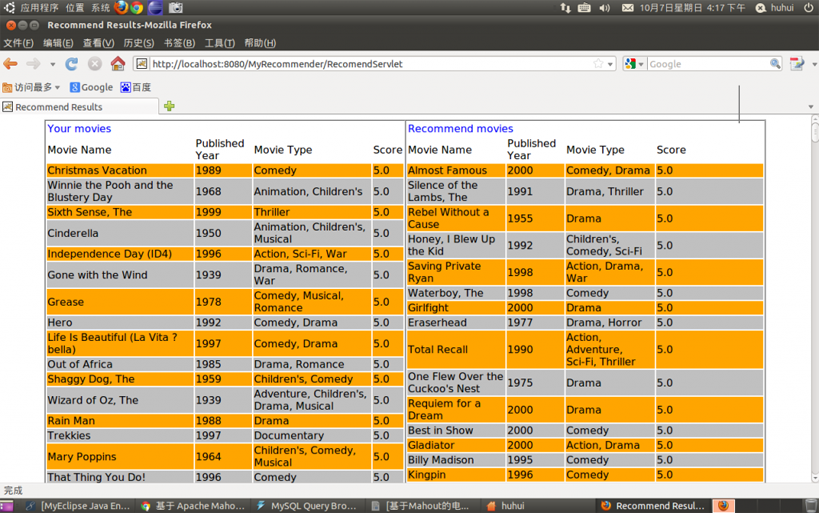
Task: Open the 帮助(H) menu
Action: pos(260,43)
